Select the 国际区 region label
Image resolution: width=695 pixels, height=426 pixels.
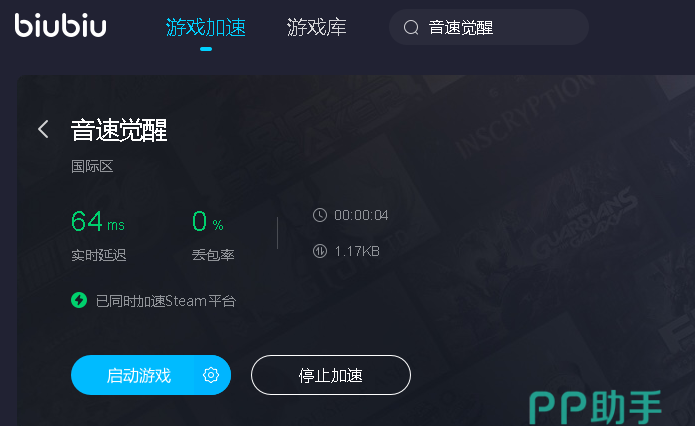tap(92, 167)
